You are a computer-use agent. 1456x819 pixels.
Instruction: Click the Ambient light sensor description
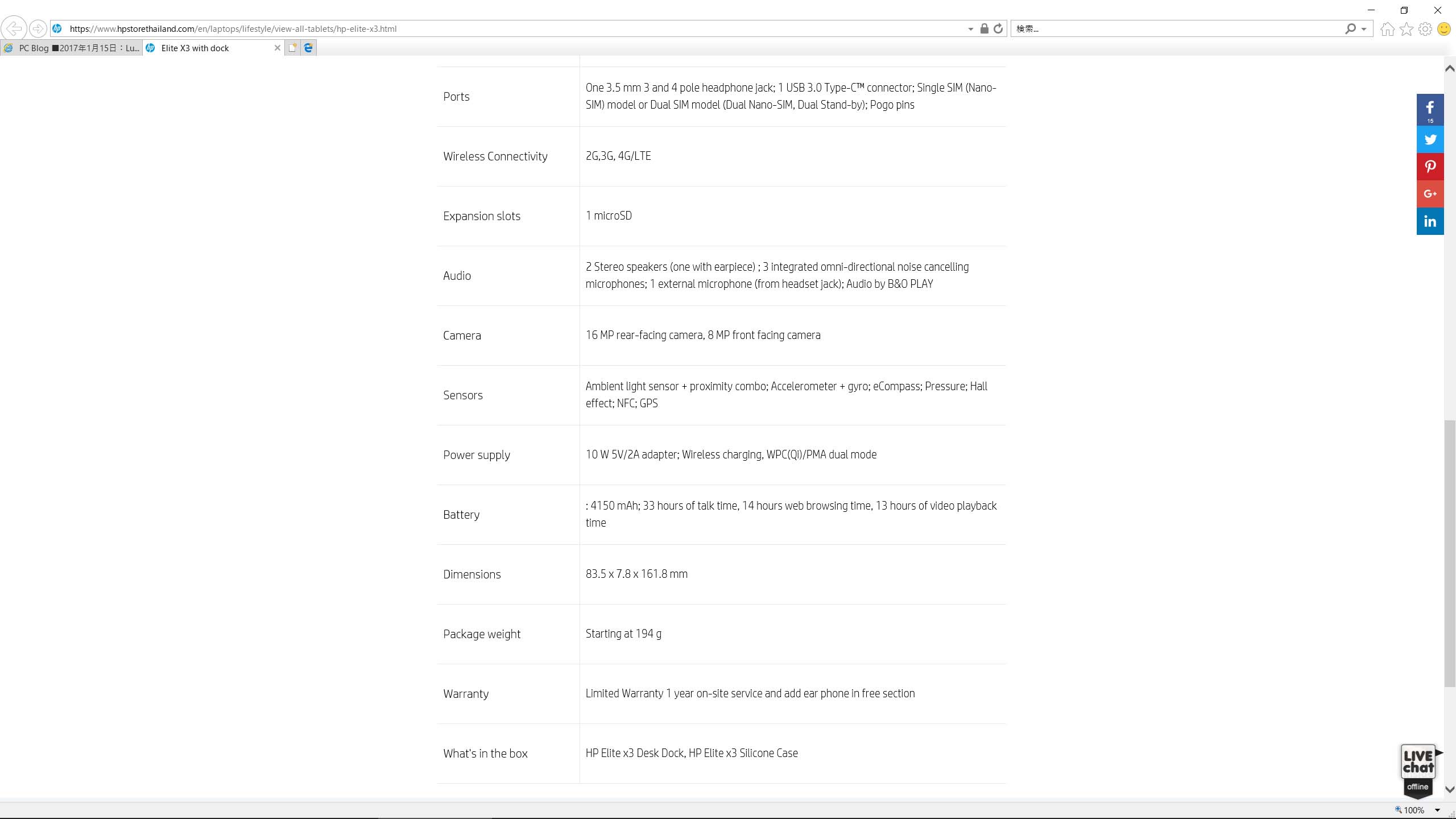pos(787,395)
